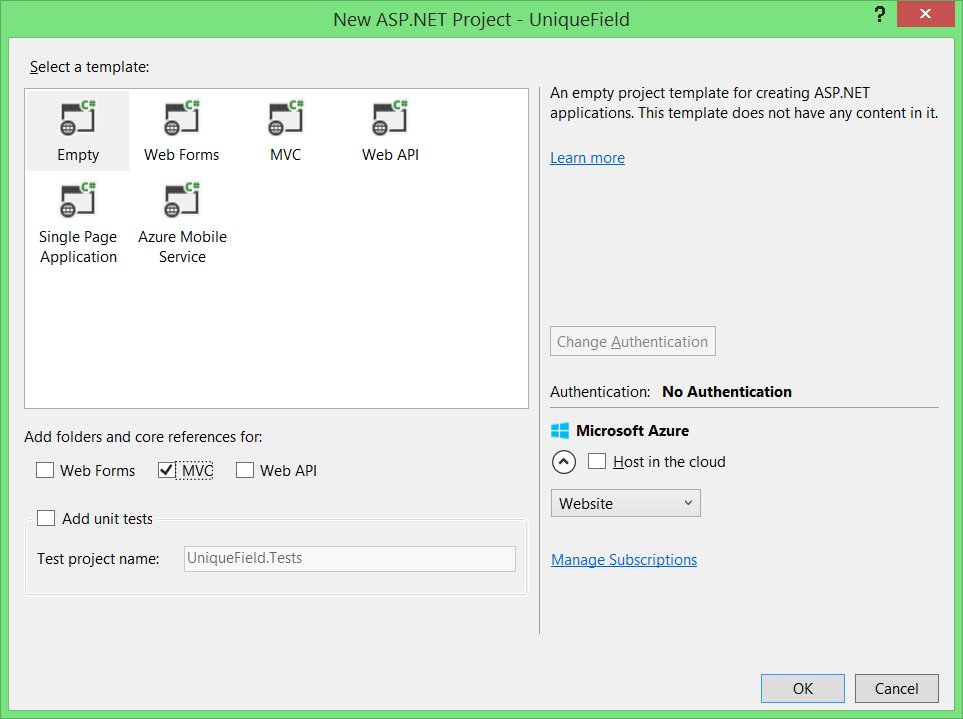Enable the Add unit tests checkbox

(x=46, y=518)
